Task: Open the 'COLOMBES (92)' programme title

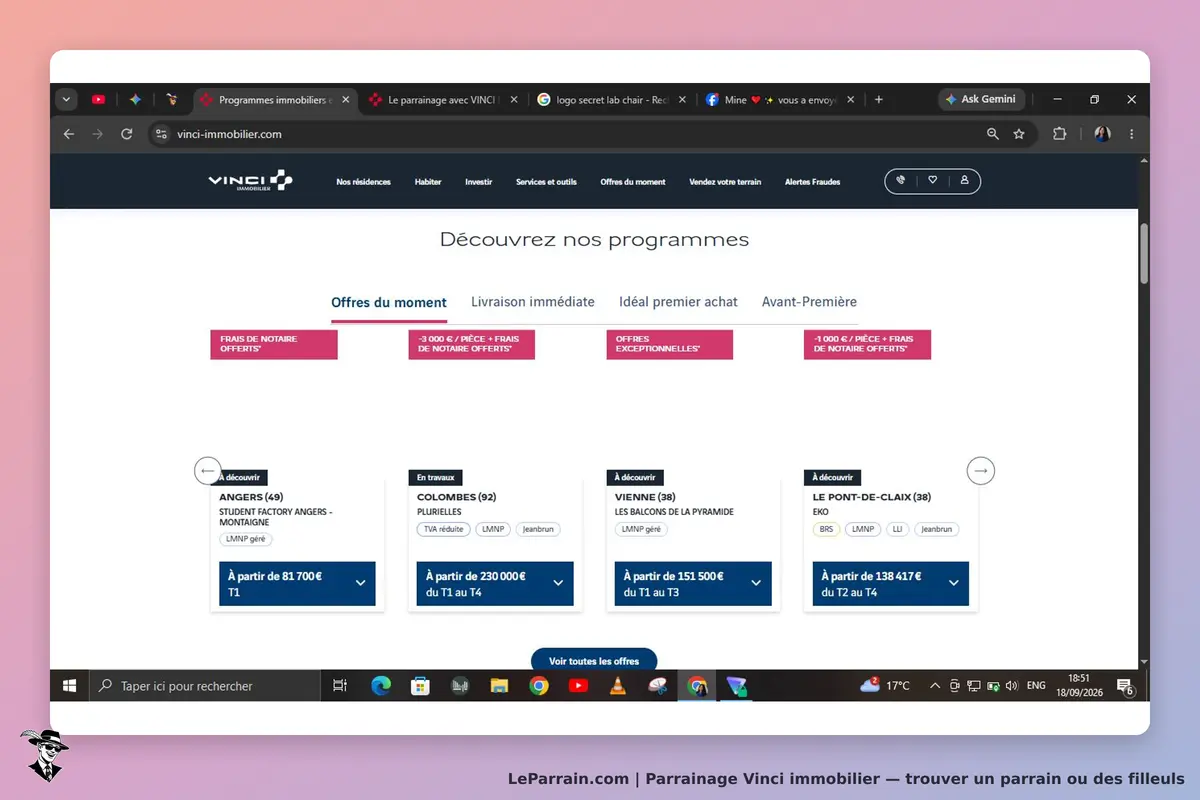Action: (x=457, y=497)
